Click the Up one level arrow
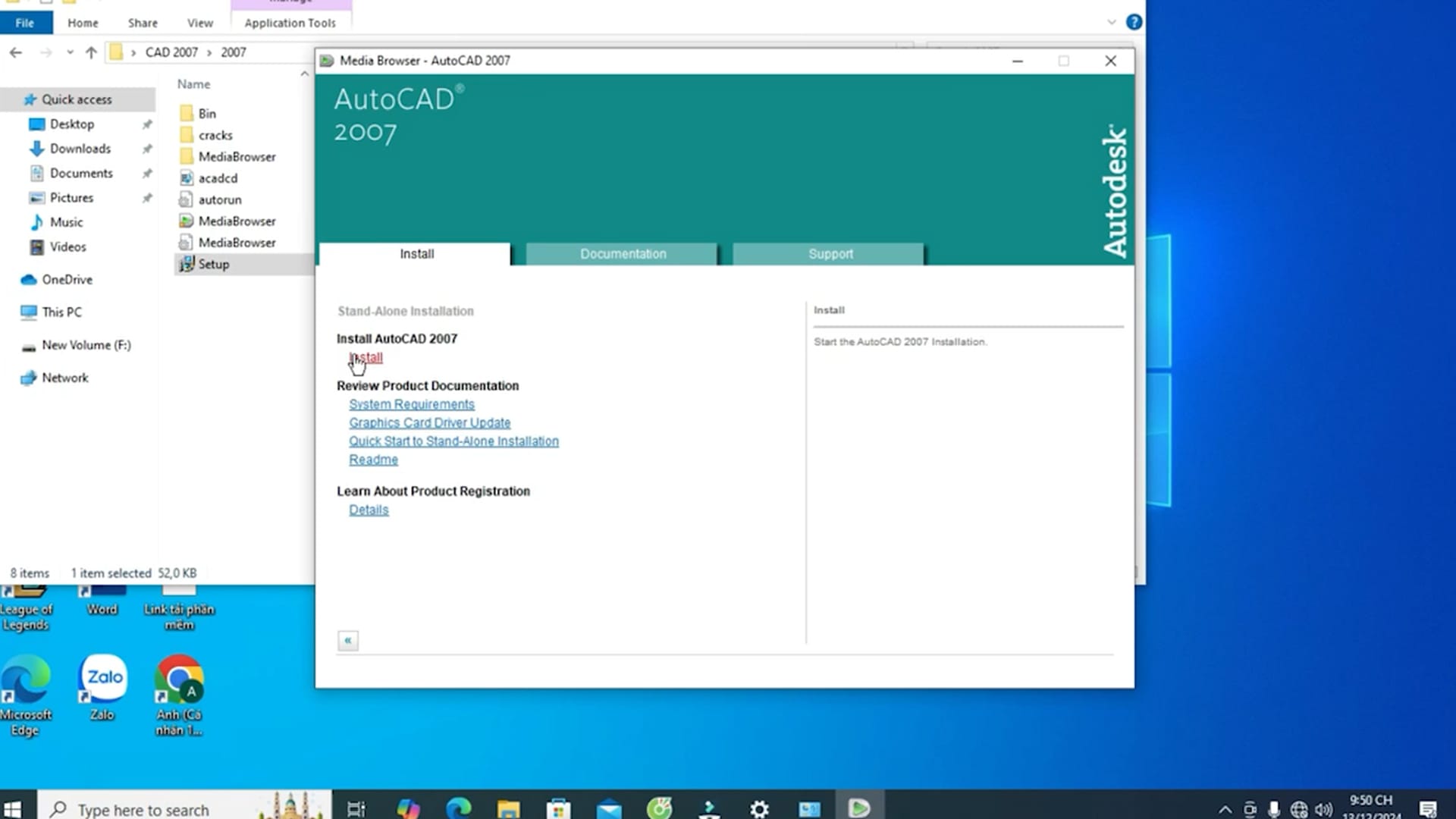 91,52
